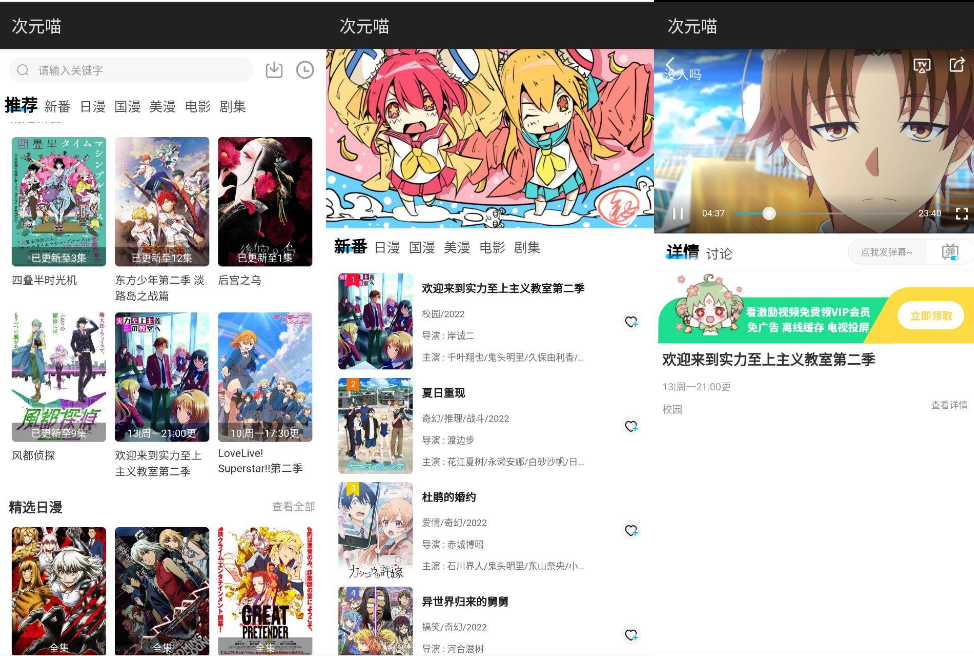Click 查看全部 link for 精选日漫
Viewport: 974px width, 656px height.
pyautogui.click(x=293, y=507)
